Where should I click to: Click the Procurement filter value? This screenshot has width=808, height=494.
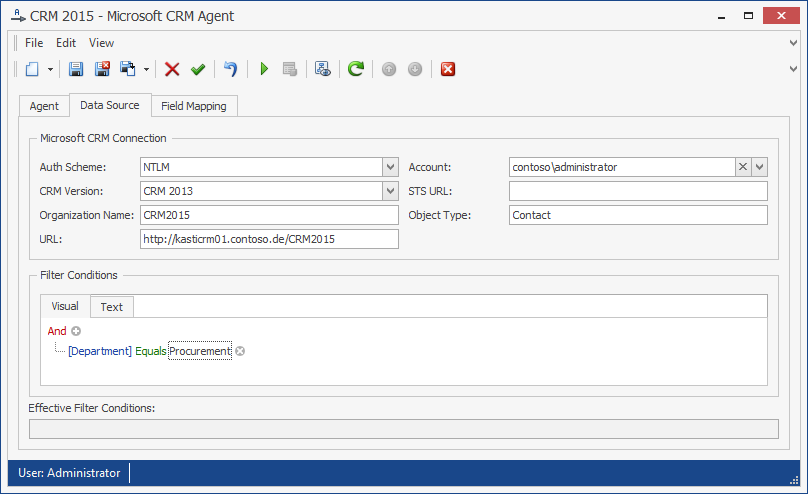tap(200, 351)
